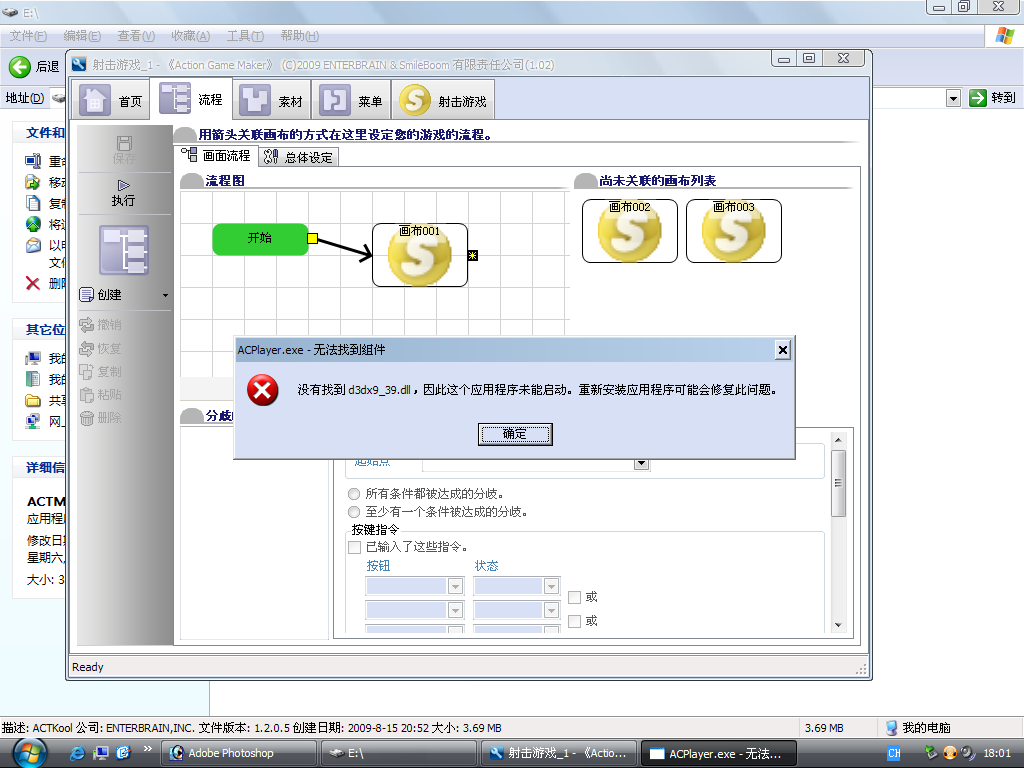
Task: Click the 恢复 redo item
Action: coord(101,348)
